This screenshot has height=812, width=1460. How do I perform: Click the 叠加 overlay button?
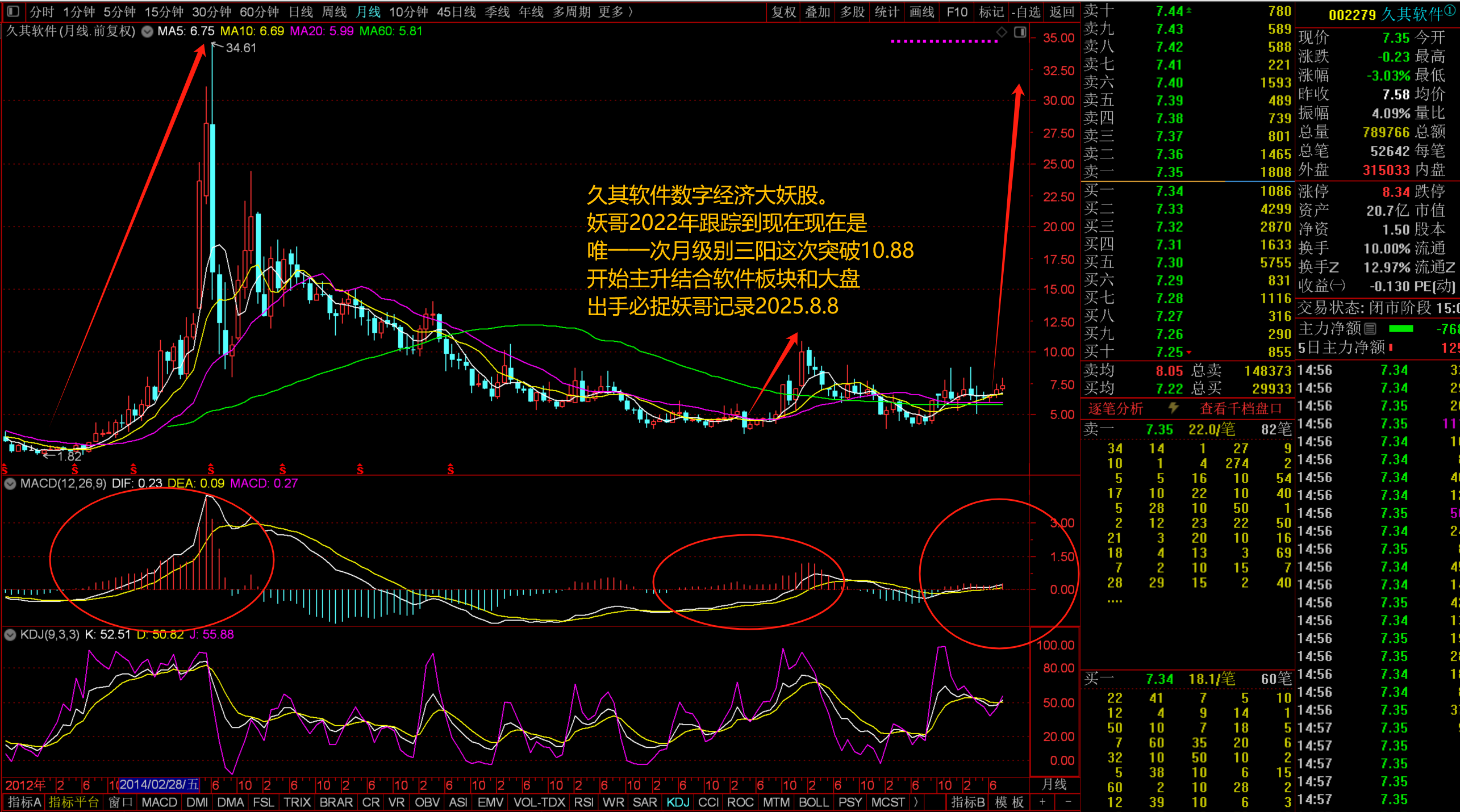(x=817, y=11)
